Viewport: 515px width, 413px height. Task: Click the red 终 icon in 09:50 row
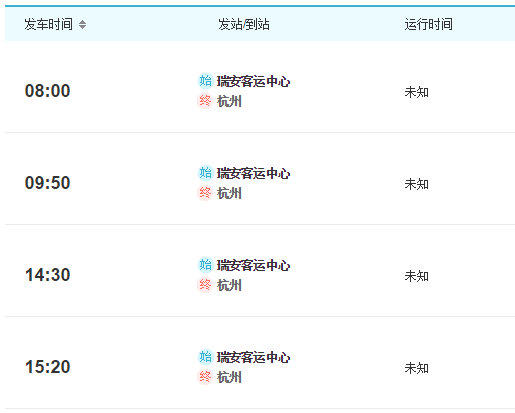pyautogui.click(x=205, y=193)
